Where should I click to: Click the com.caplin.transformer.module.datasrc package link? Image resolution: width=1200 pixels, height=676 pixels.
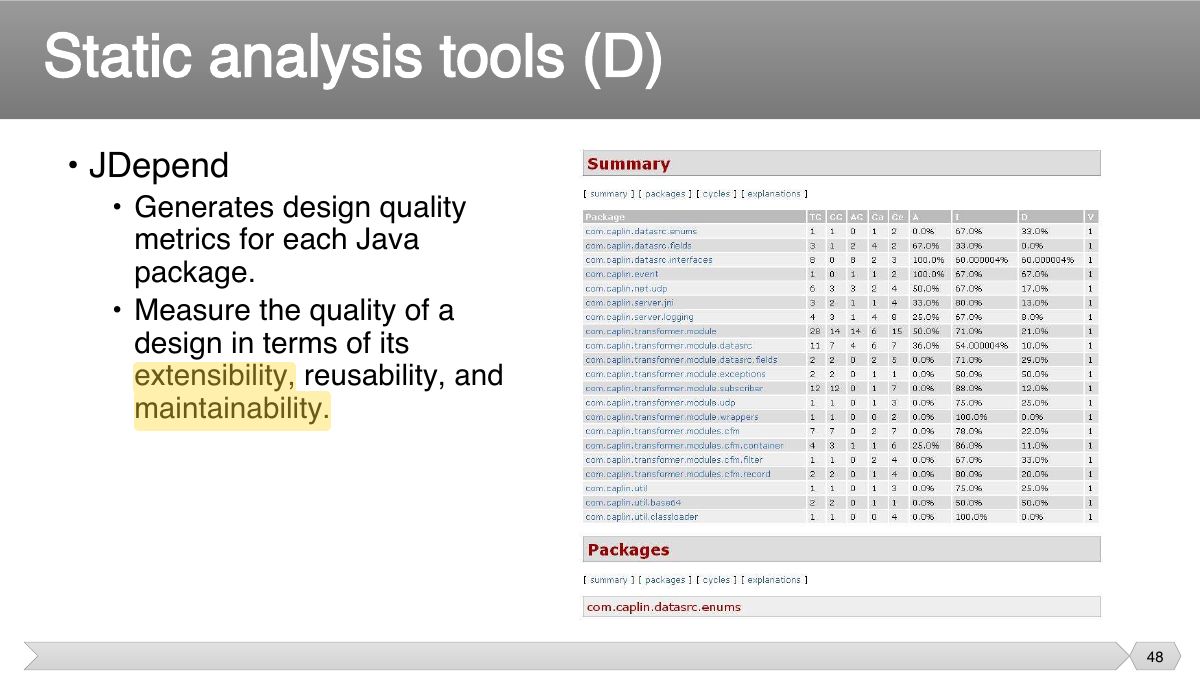667,345
